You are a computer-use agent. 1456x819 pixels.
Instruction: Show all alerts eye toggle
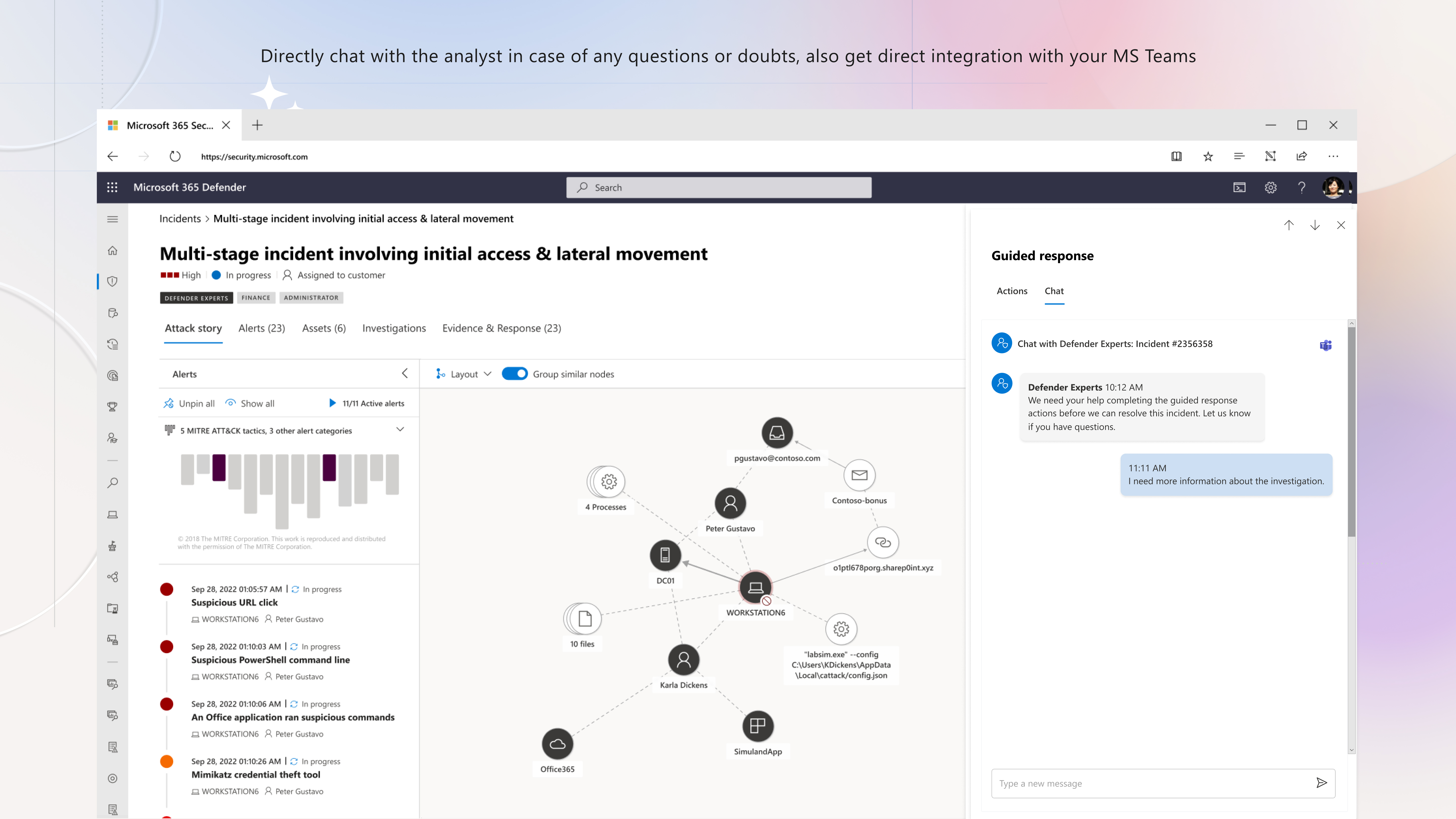pos(250,403)
